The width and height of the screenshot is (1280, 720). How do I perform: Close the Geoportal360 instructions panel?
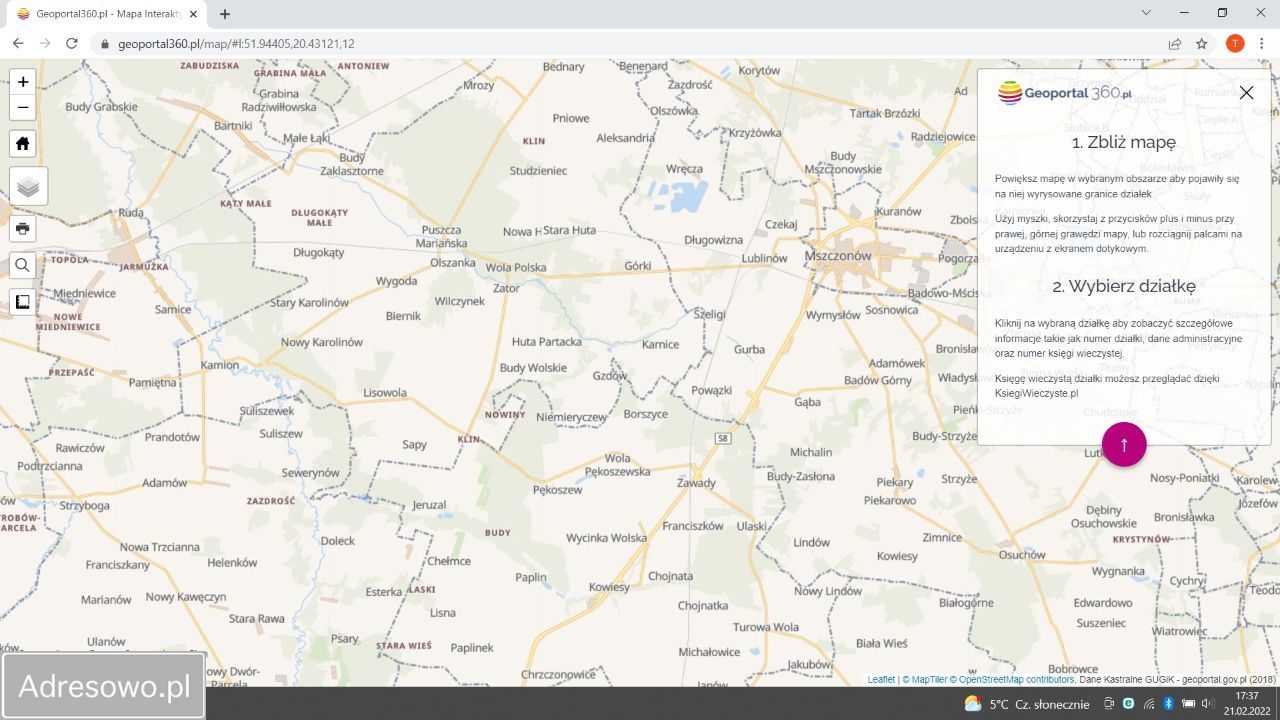coord(1246,93)
